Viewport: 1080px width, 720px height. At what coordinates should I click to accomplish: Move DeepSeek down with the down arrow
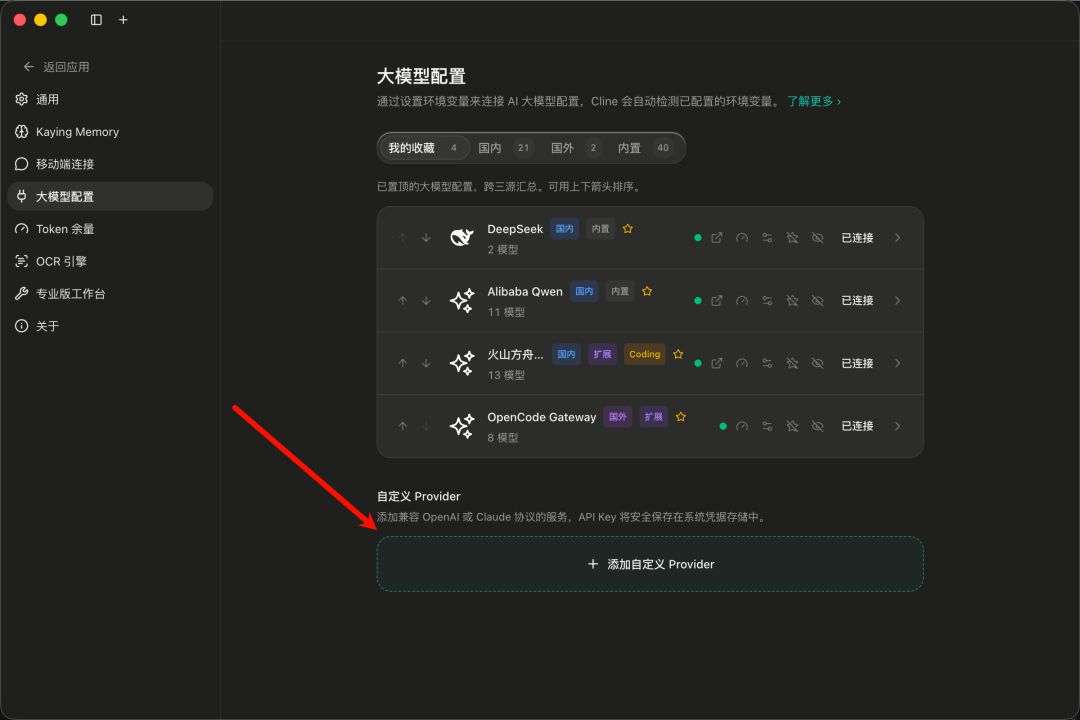tap(426, 238)
